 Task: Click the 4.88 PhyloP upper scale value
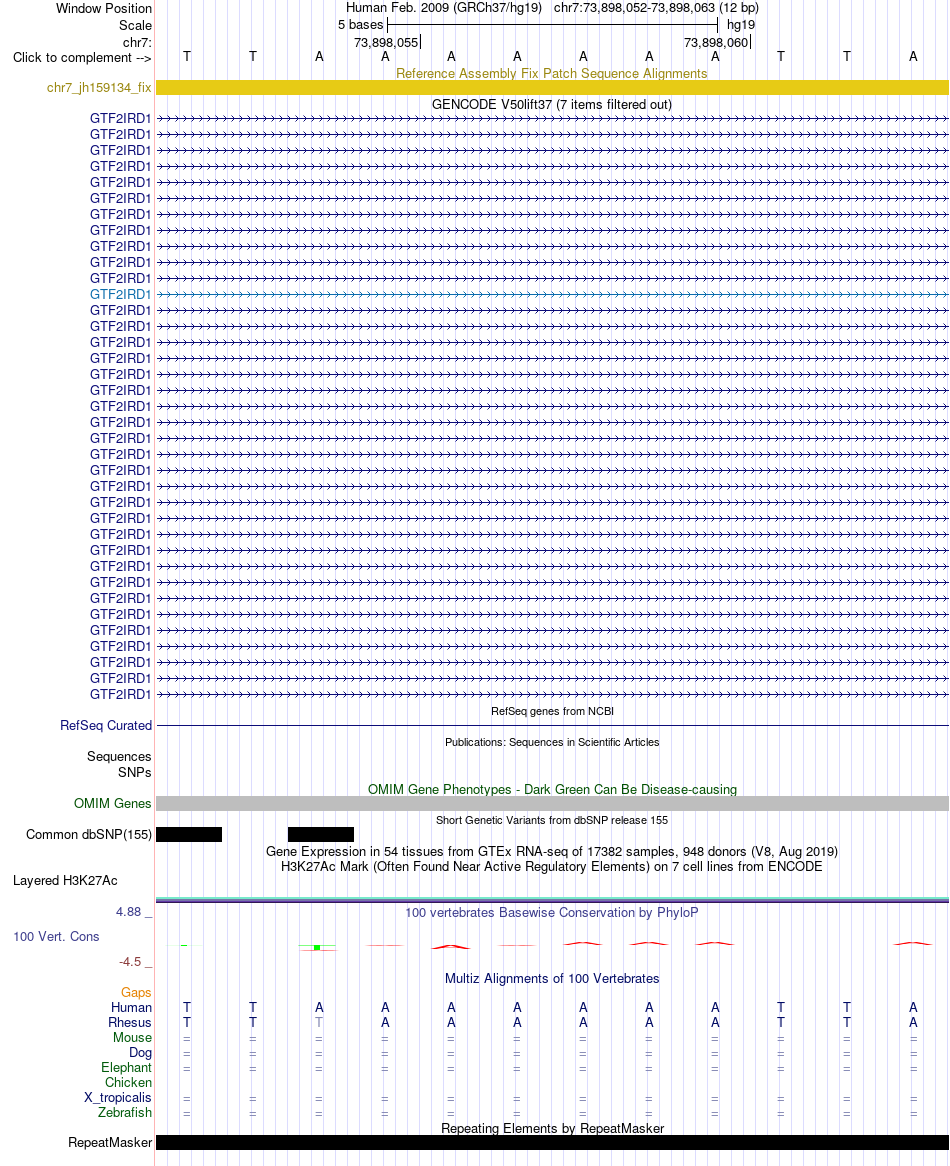tap(128, 912)
